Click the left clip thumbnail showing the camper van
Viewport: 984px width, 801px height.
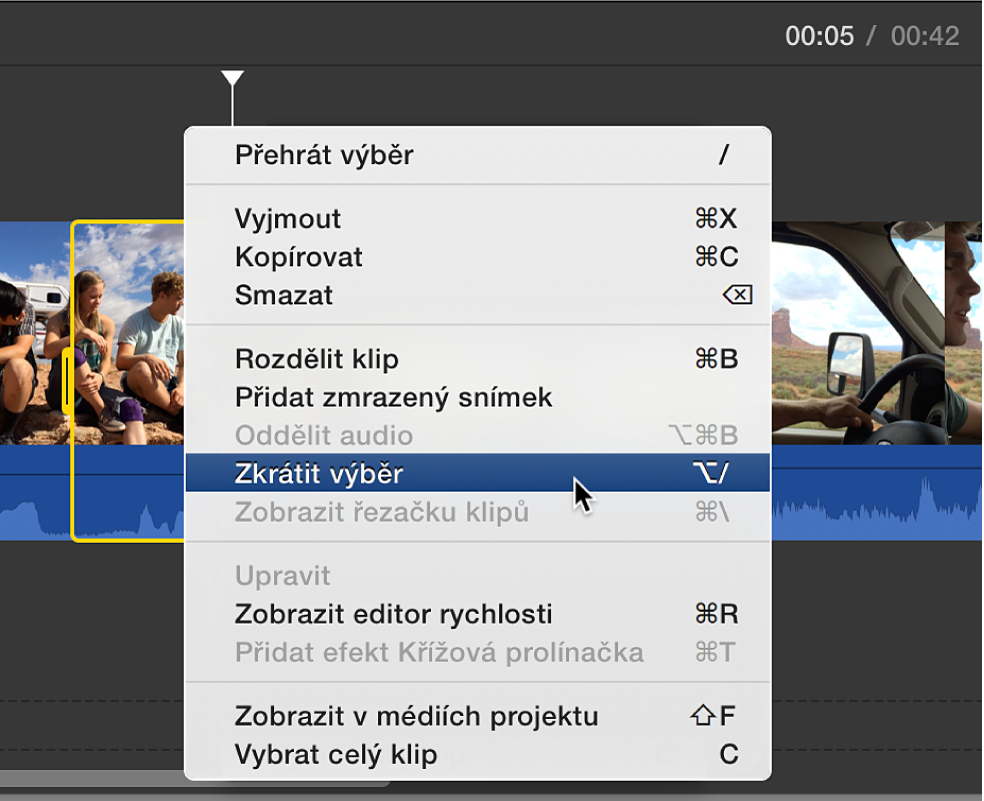pyautogui.click(x=35, y=333)
